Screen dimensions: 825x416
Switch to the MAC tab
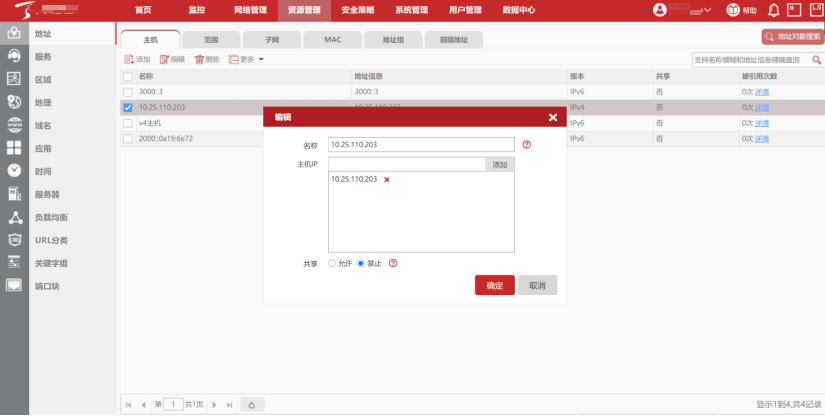[x=333, y=39]
